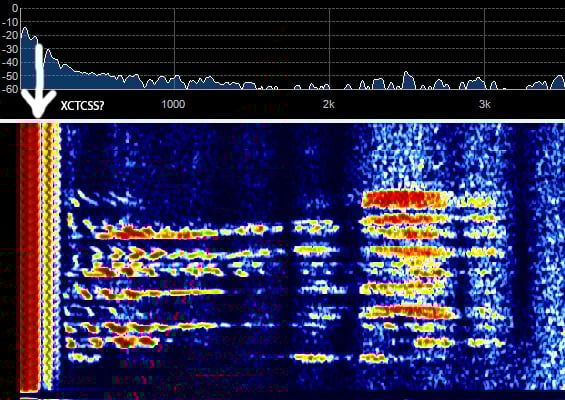Click the -10 dB scale label
The height and width of the screenshot is (400, 565).
[10, 22]
